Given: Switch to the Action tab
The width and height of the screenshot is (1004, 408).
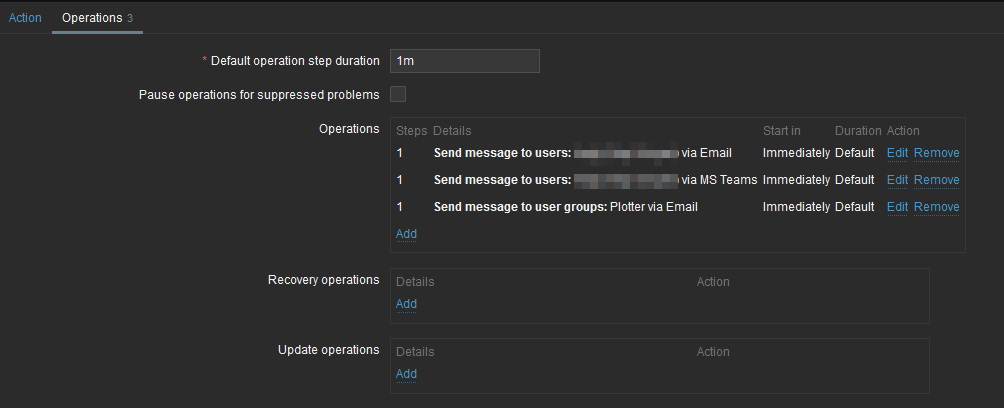Looking at the screenshot, I should pyautogui.click(x=25, y=18).
